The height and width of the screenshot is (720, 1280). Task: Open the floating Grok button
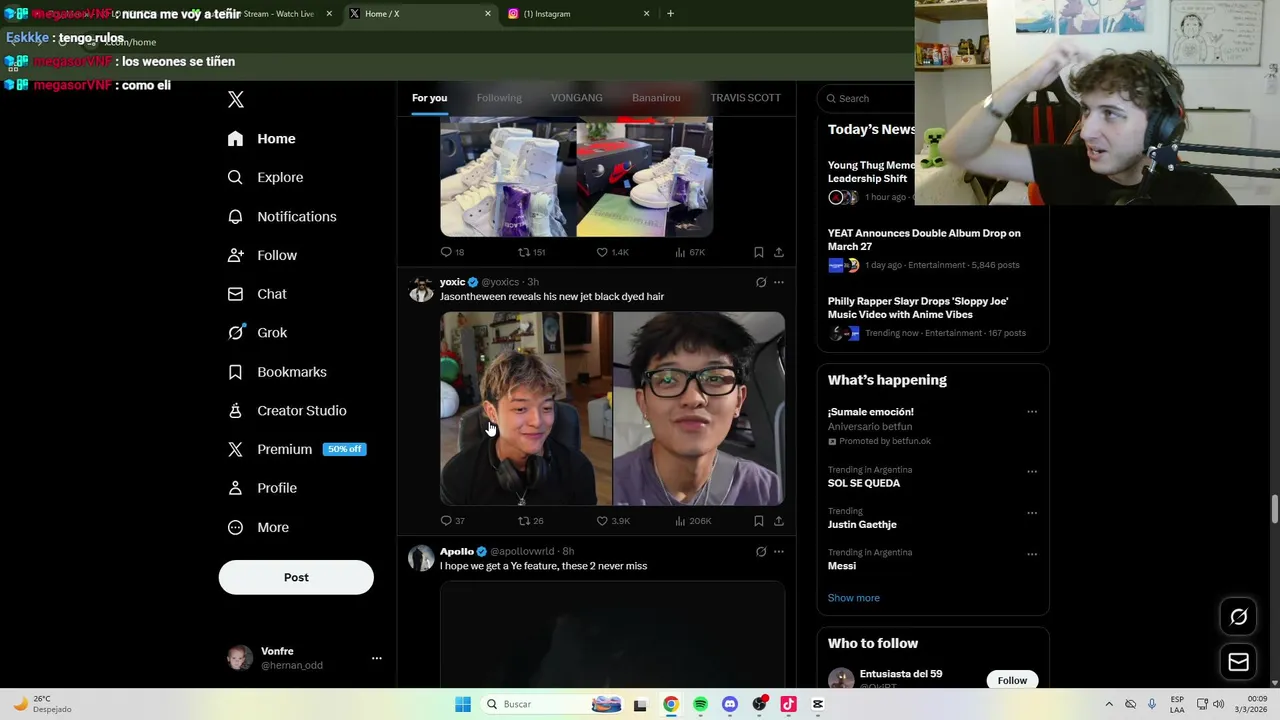(x=1238, y=617)
